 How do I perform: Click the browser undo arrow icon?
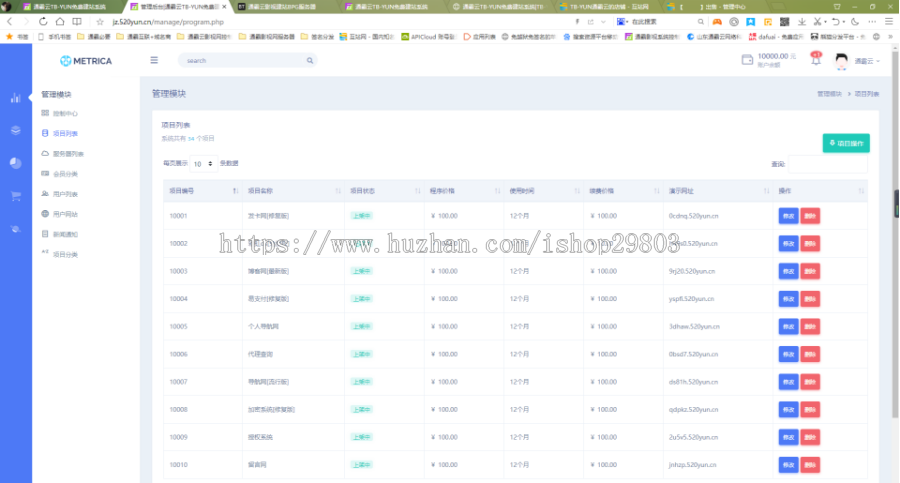[836, 22]
